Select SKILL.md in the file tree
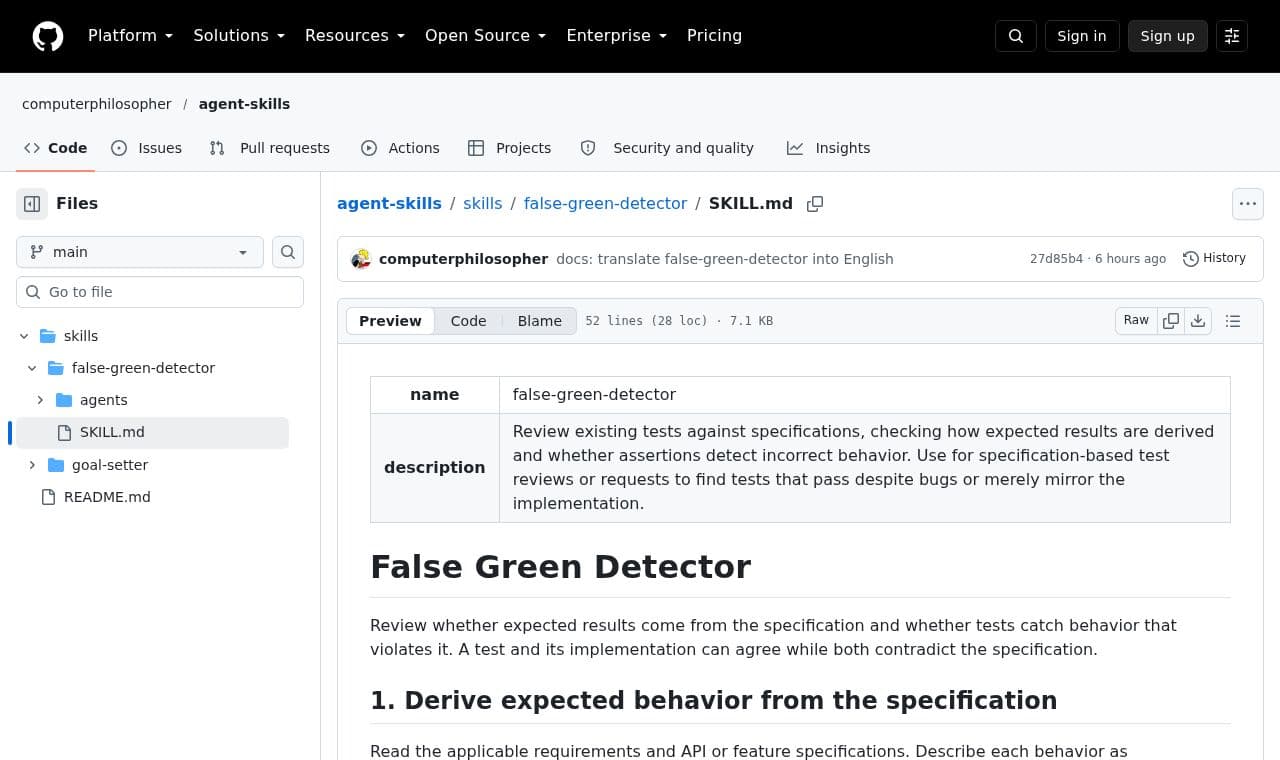Screen dimensions: 1280x760 pyautogui.click(x=152, y=432)
